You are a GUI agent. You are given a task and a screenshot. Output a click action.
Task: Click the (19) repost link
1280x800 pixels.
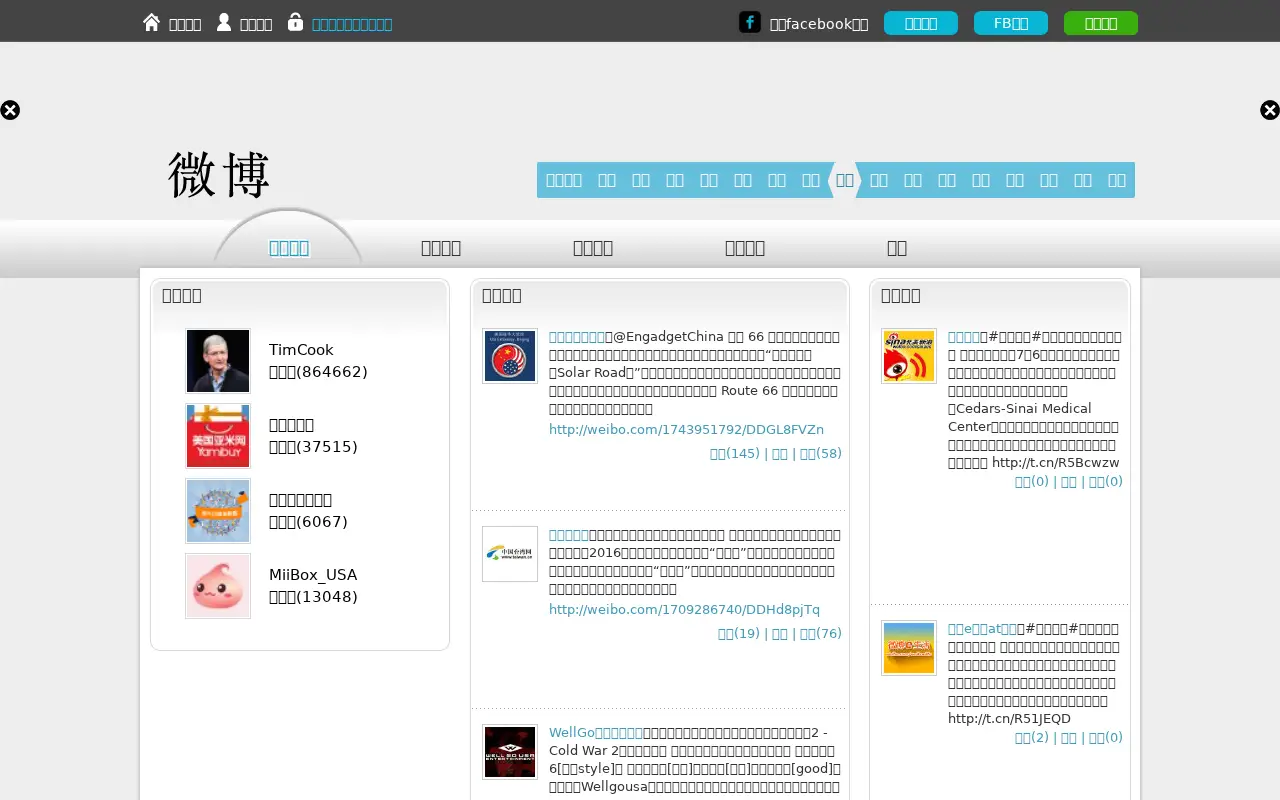point(739,634)
